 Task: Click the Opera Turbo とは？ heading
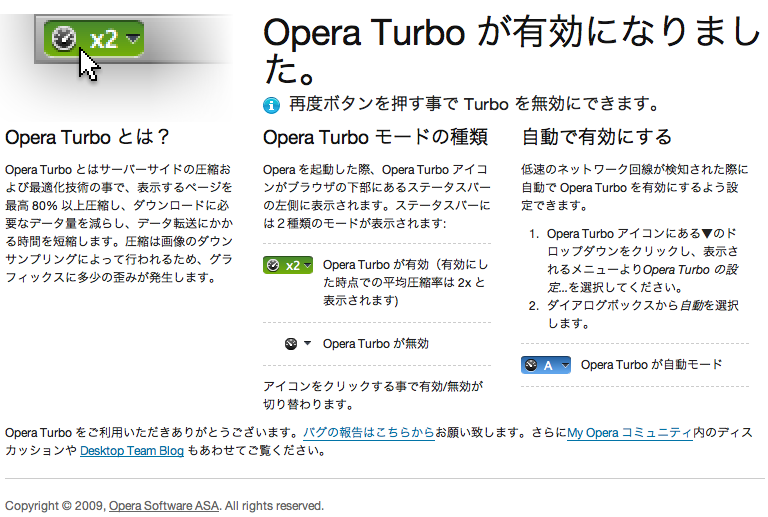[87, 137]
